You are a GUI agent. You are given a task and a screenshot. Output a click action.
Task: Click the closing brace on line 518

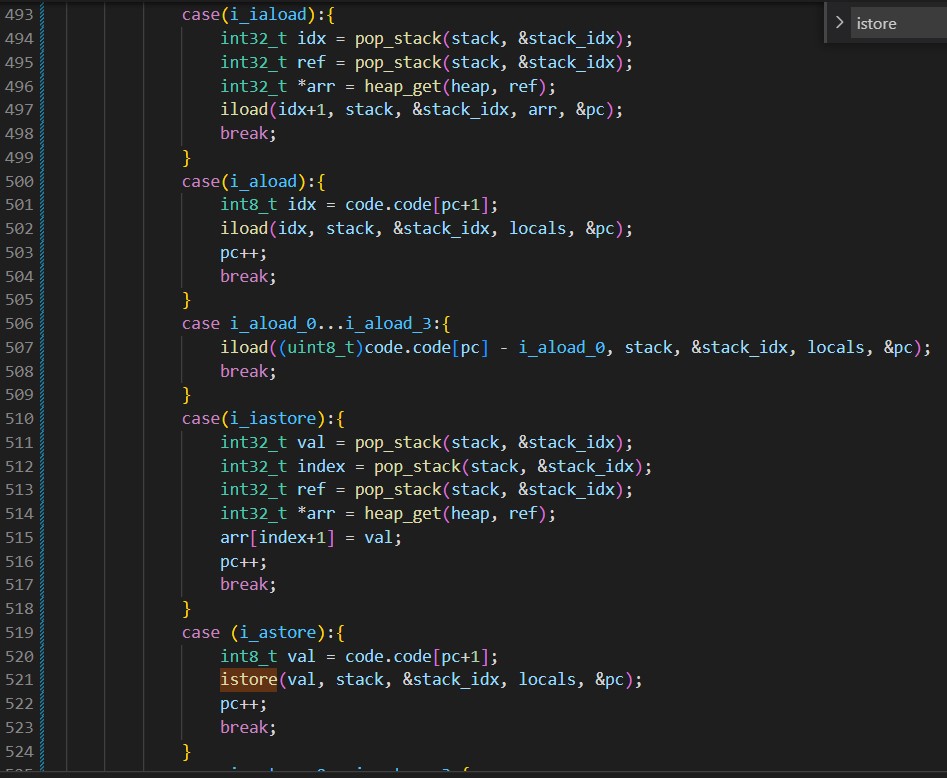pyautogui.click(x=186, y=608)
